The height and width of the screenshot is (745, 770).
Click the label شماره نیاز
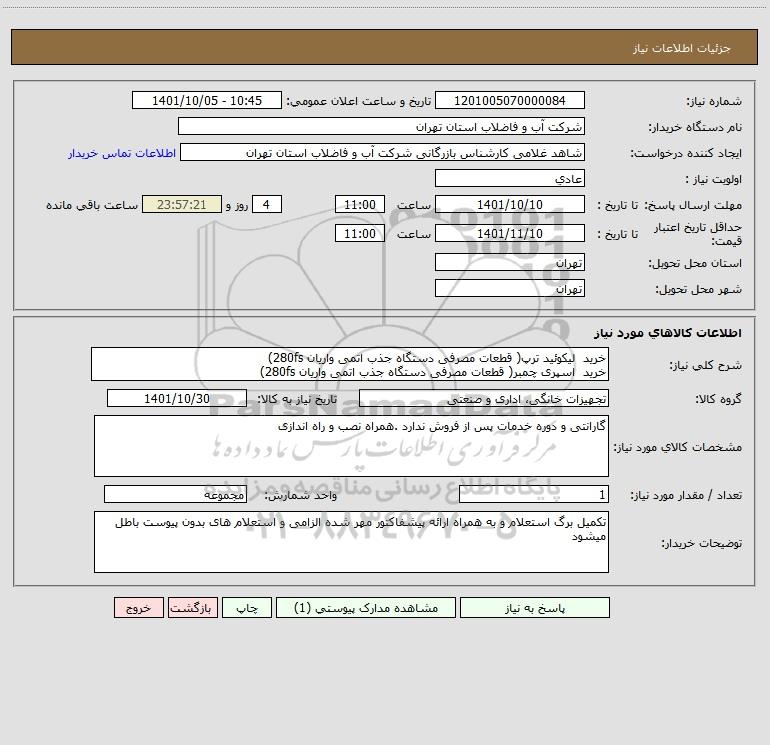pyautogui.click(x=714, y=102)
